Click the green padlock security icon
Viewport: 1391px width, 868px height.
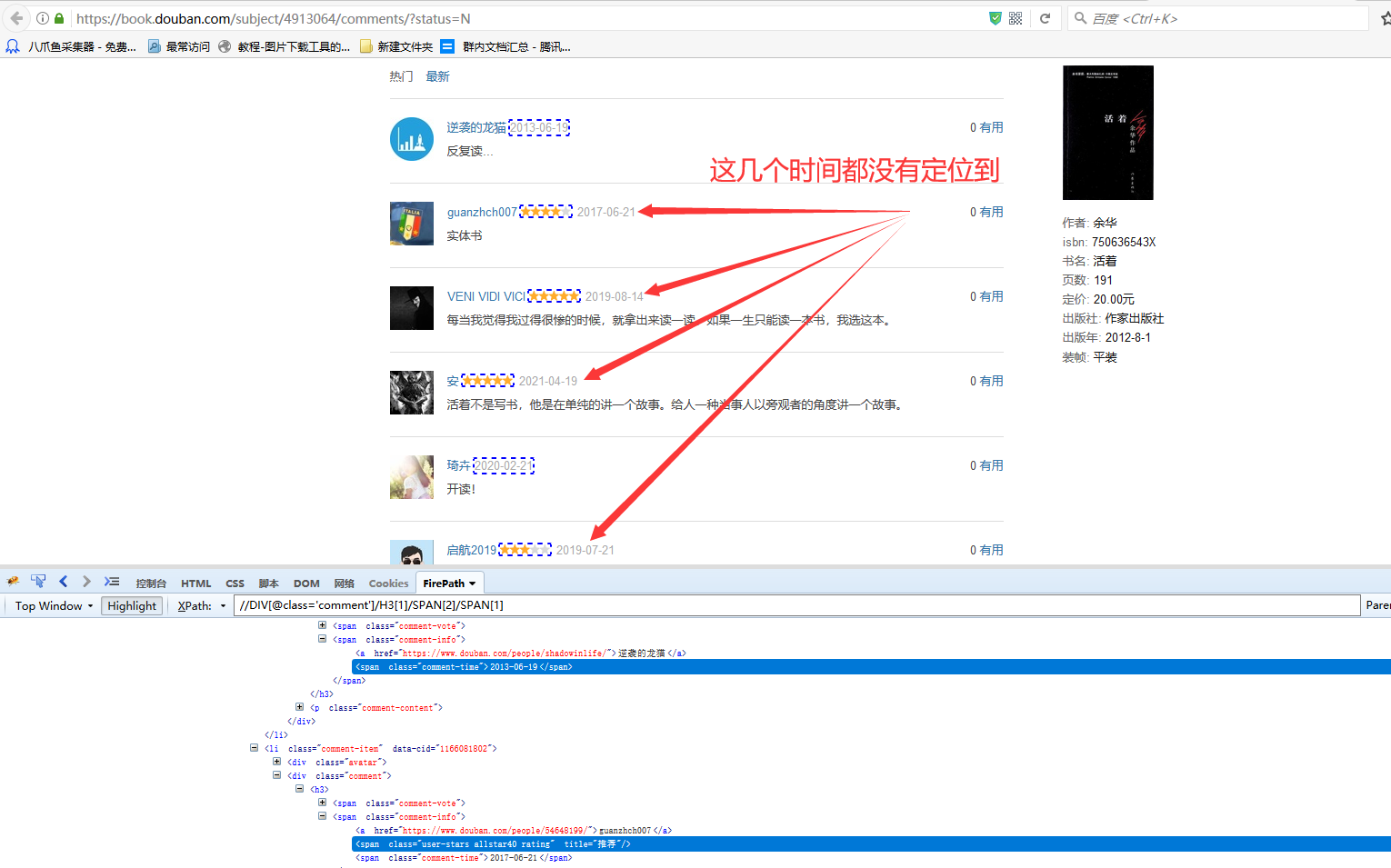point(59,18)
